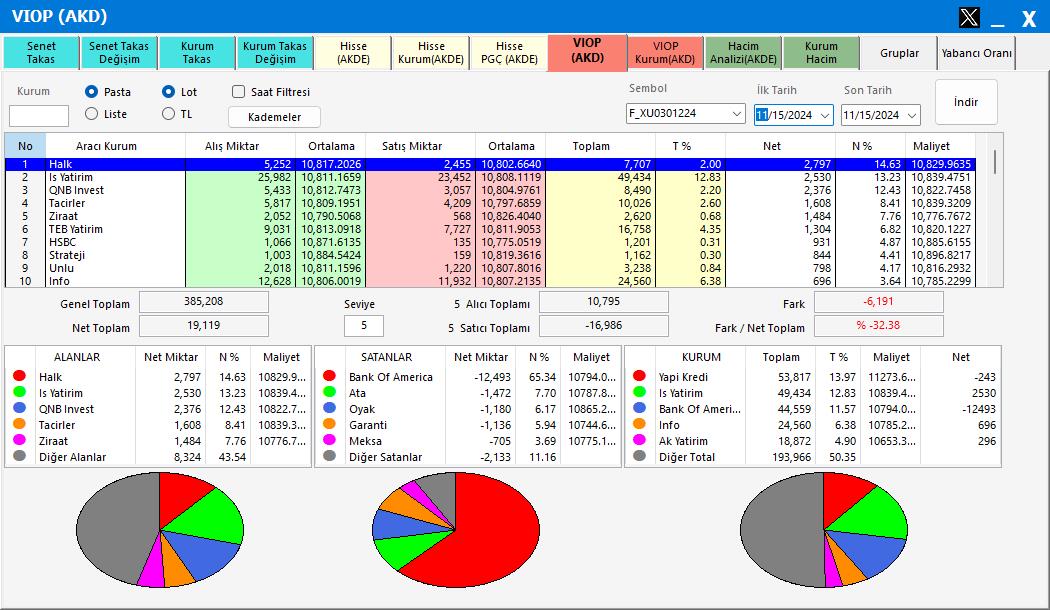Click green circle icon next to Ata

pos(329,393)
